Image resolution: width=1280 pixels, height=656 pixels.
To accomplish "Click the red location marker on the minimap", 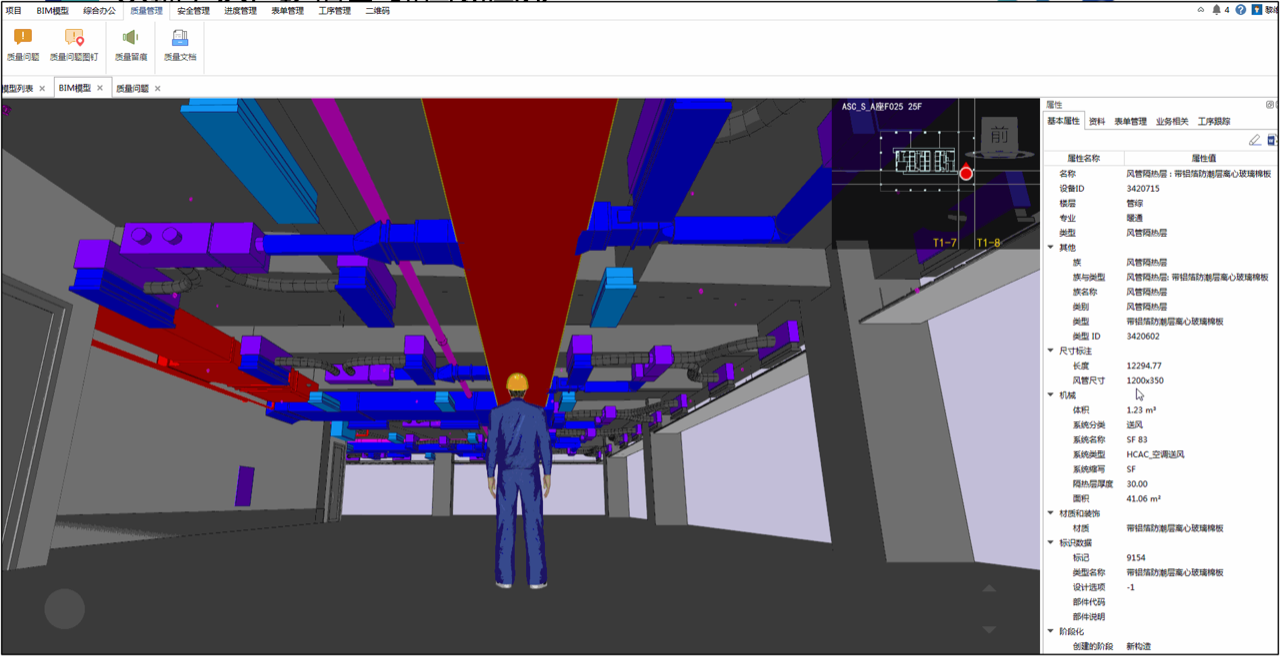I will click(966, 174).
